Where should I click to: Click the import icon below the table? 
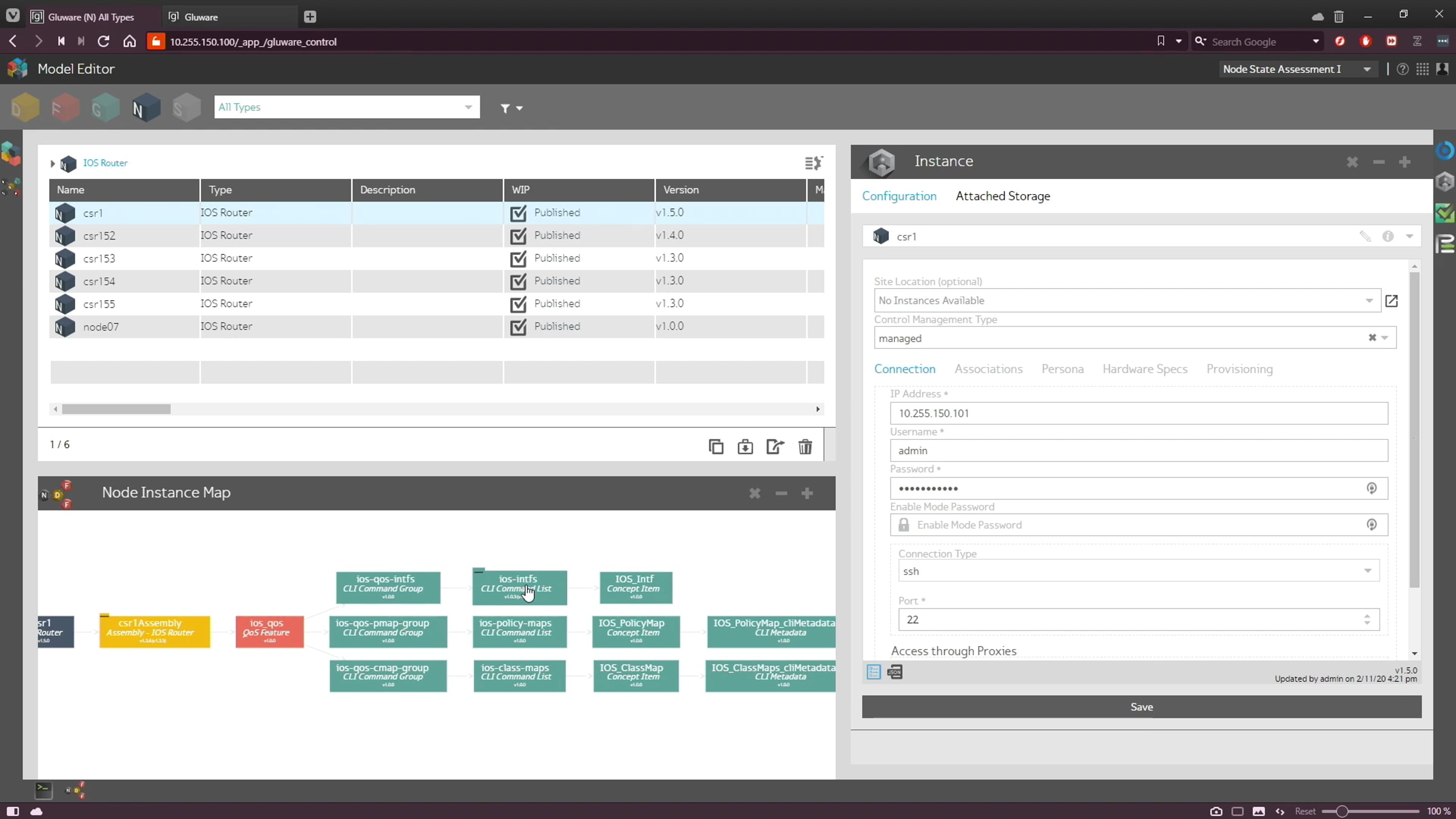point(745,447)
